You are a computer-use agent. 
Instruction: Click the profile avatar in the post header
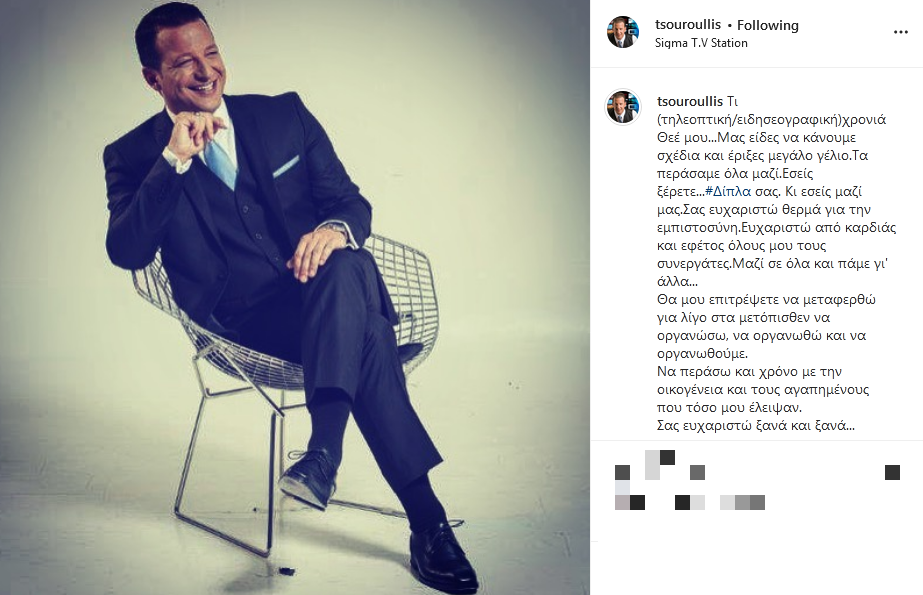pyautogui.click(x=623, y=32)
